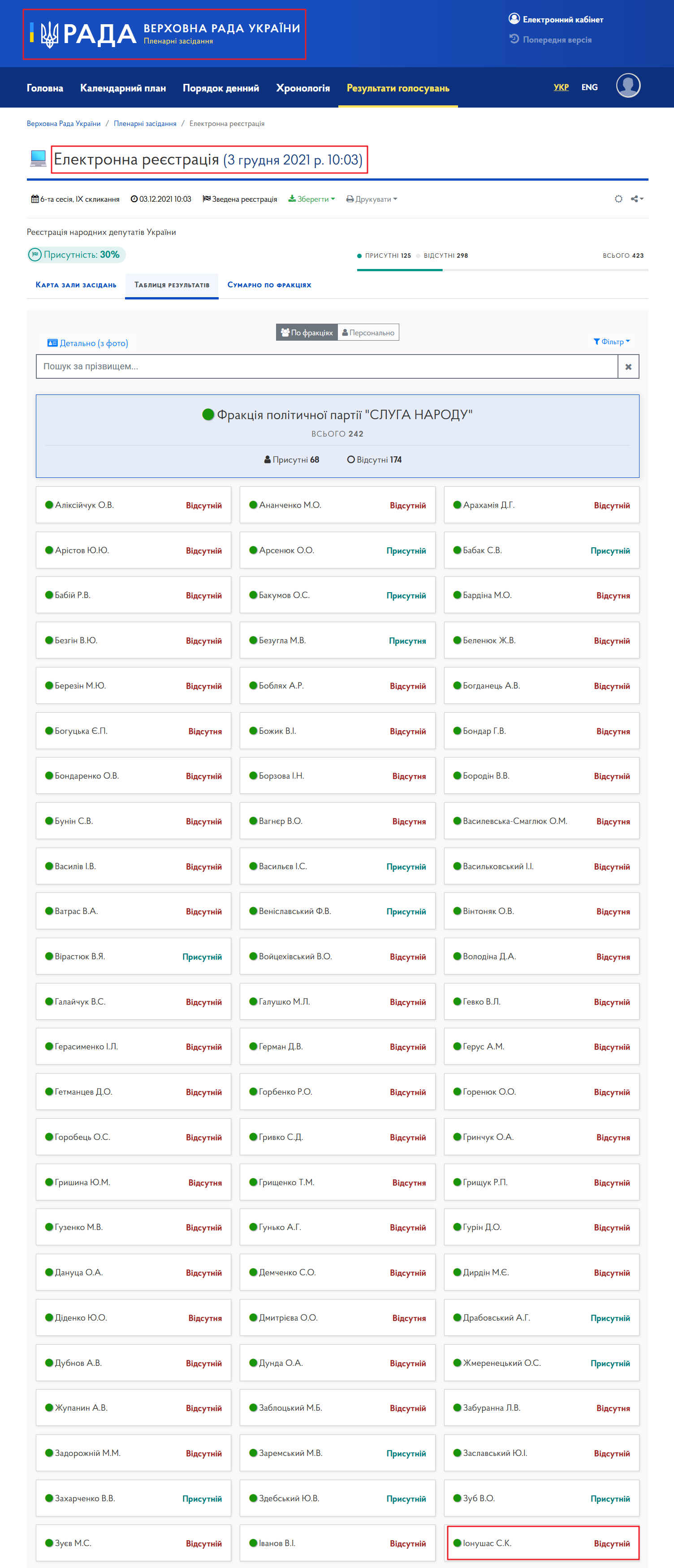Click the РАДА trident logo
The height and width of the screenshot is (1568, 674).
point(49,34)
